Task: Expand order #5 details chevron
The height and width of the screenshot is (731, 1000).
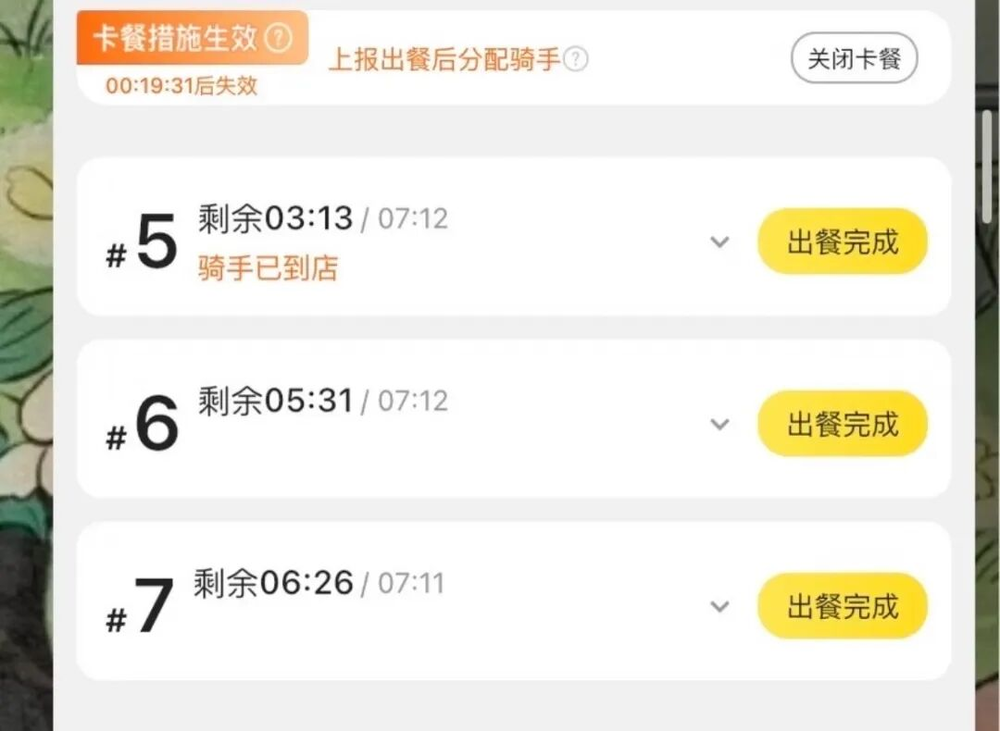Action: click(x=720, y=242)
